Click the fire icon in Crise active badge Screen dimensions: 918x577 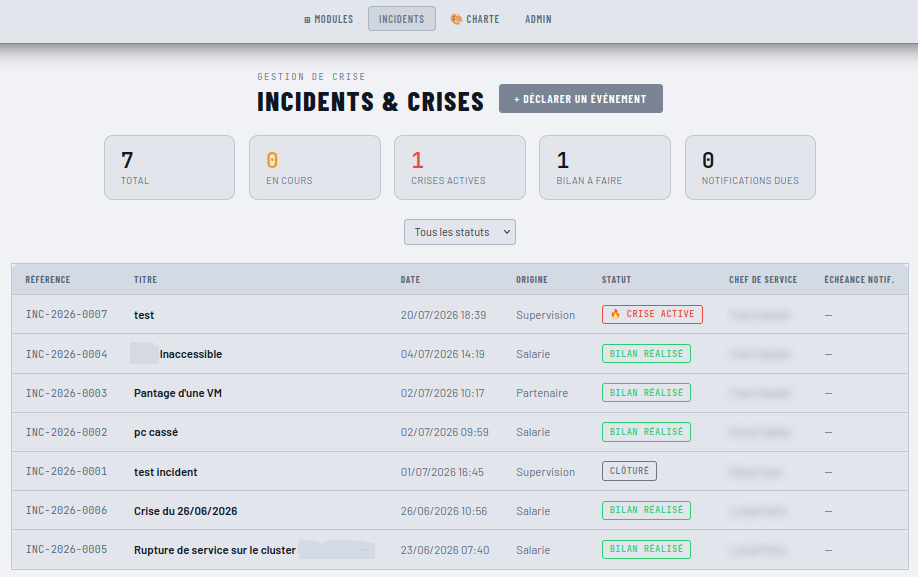click(x=615, y=314)
